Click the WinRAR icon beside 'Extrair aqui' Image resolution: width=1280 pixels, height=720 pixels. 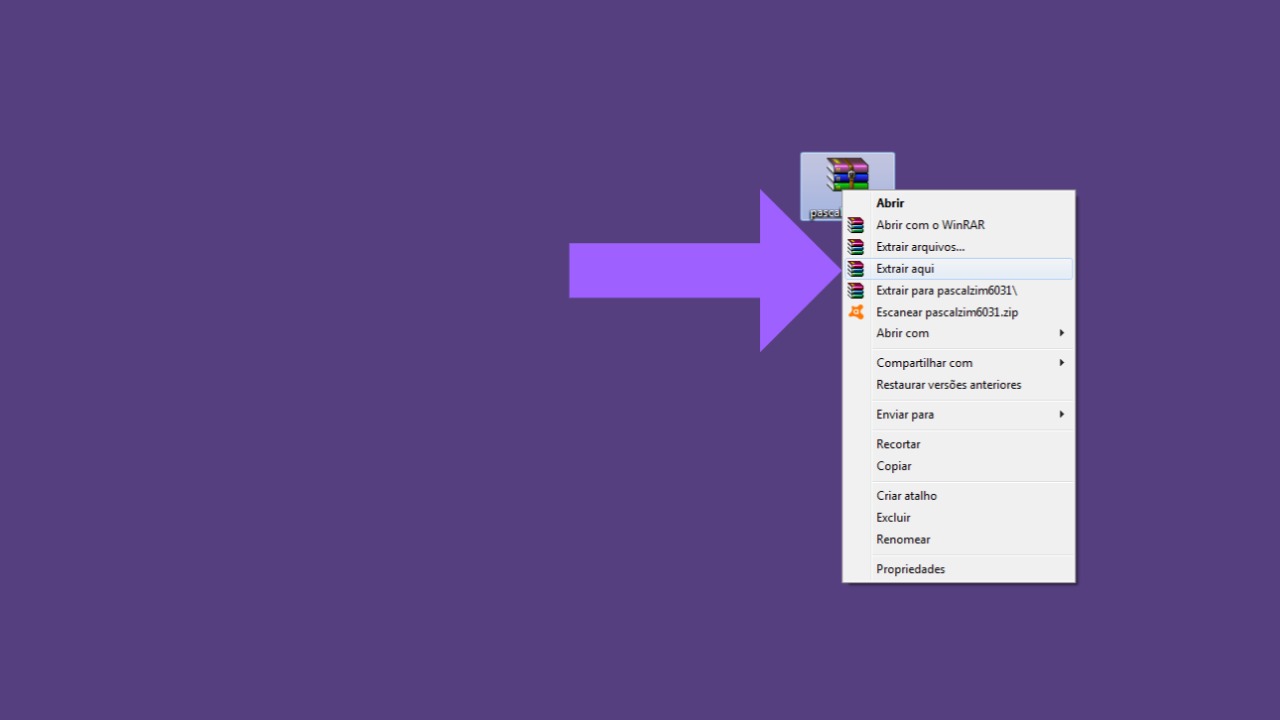pyautogui.click(x=856, y=268)
